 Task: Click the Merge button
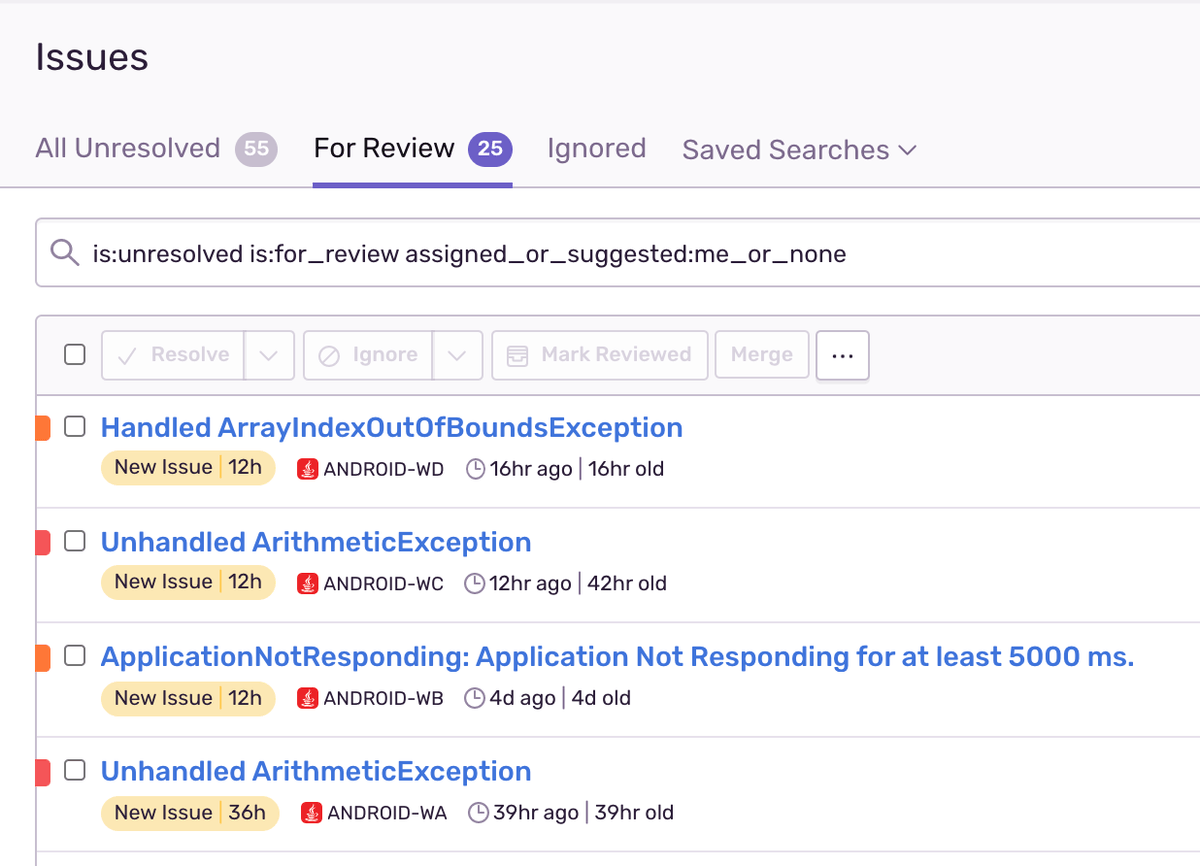click(x=761, y=354)
